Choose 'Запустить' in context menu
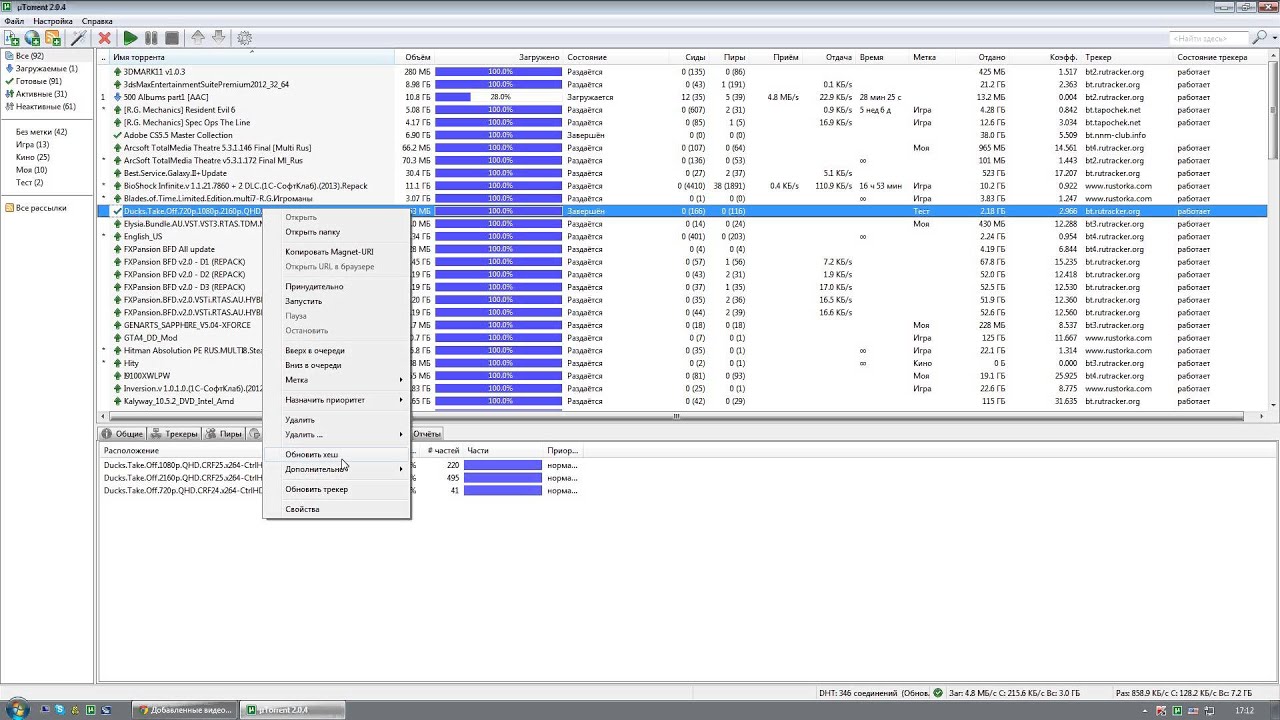 click(336, 301)
